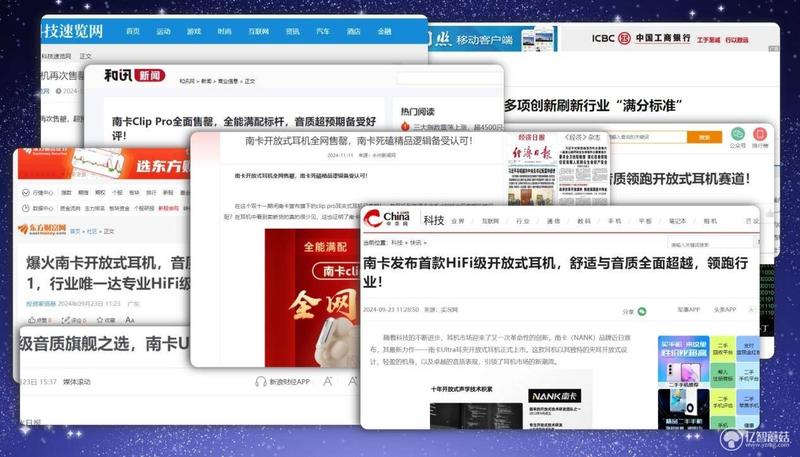Image resolution: width=800 pixels, height=457 pixels.
Task: Click 快讯 in China.com breadcrumb
Action: tap(416, 243)
